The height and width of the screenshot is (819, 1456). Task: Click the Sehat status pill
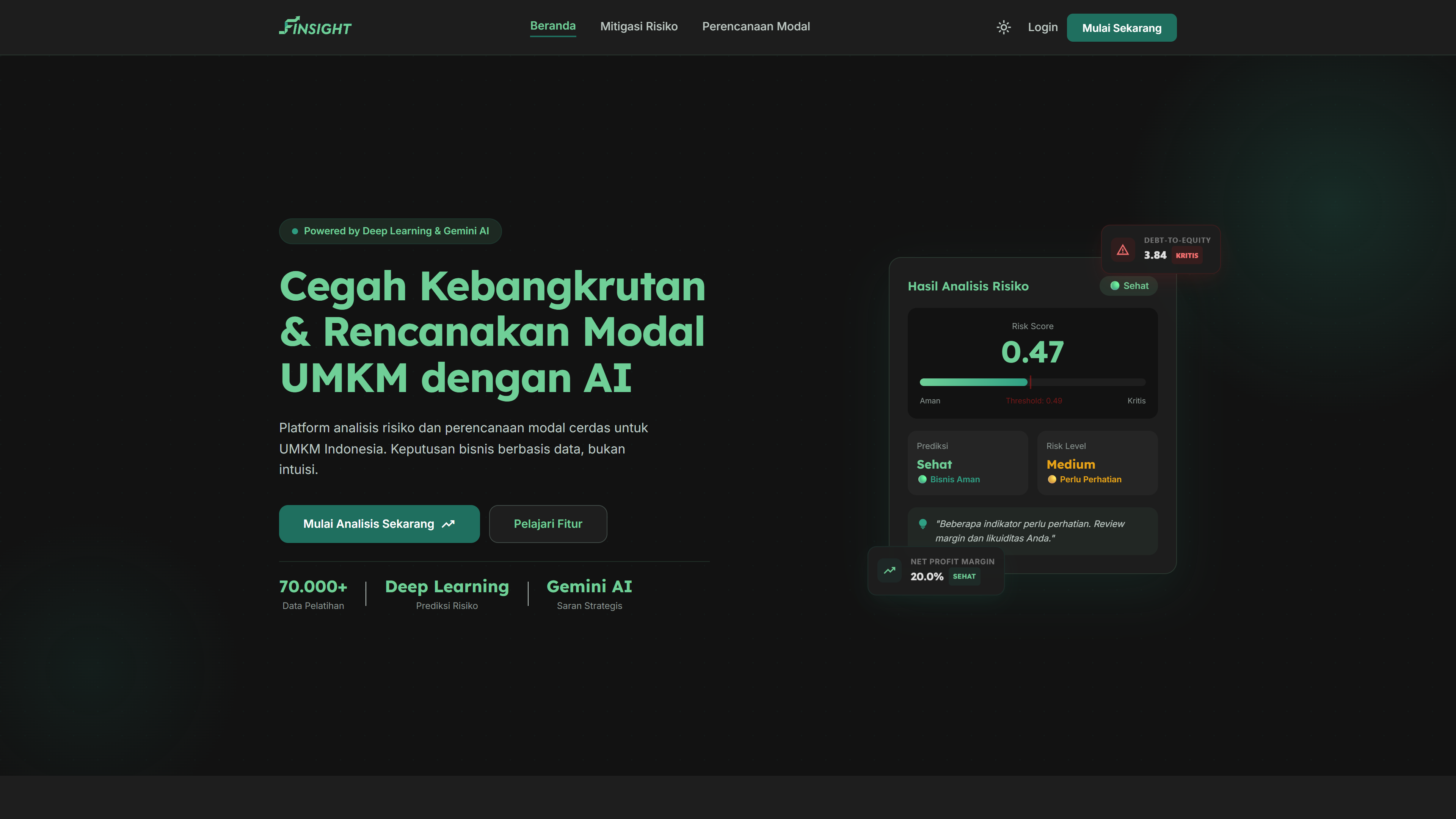tap(1128, 286)
